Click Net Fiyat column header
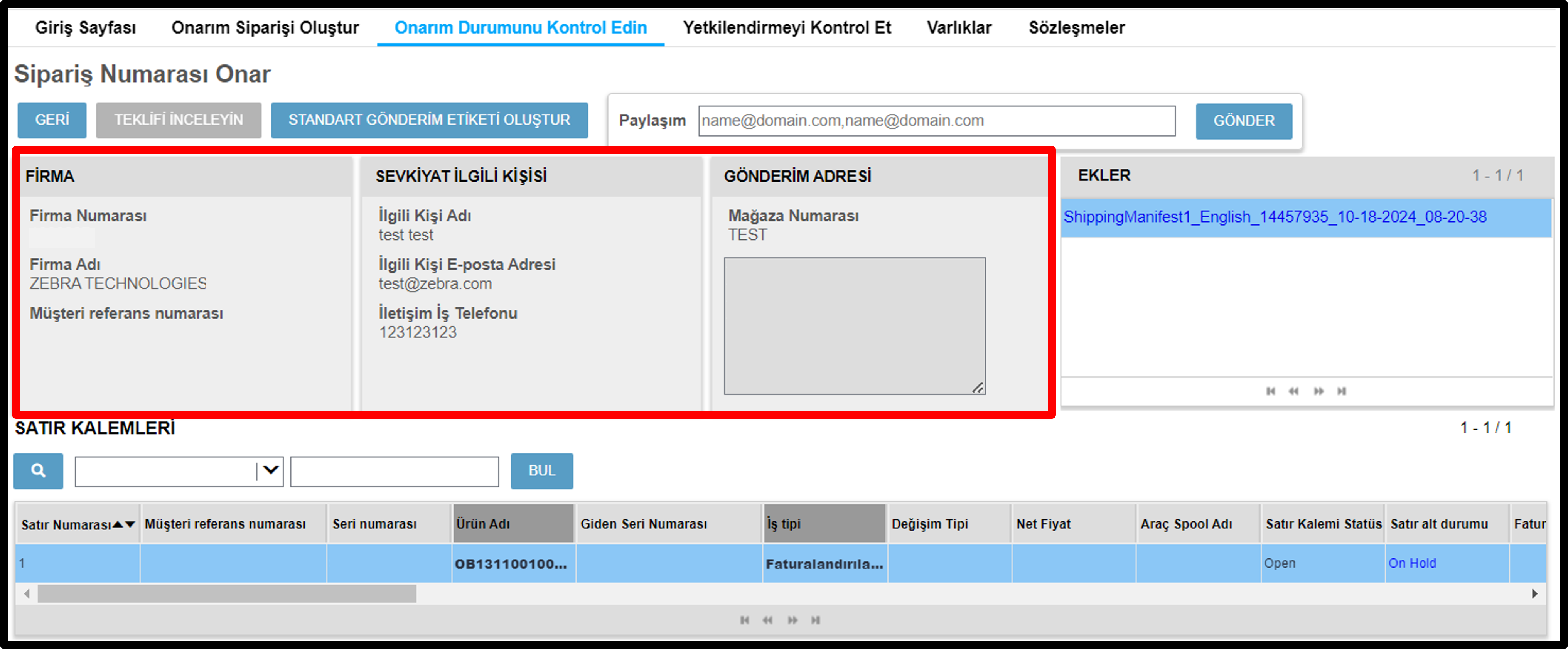Screen dimensions: 1568x649 [1074, 524]
